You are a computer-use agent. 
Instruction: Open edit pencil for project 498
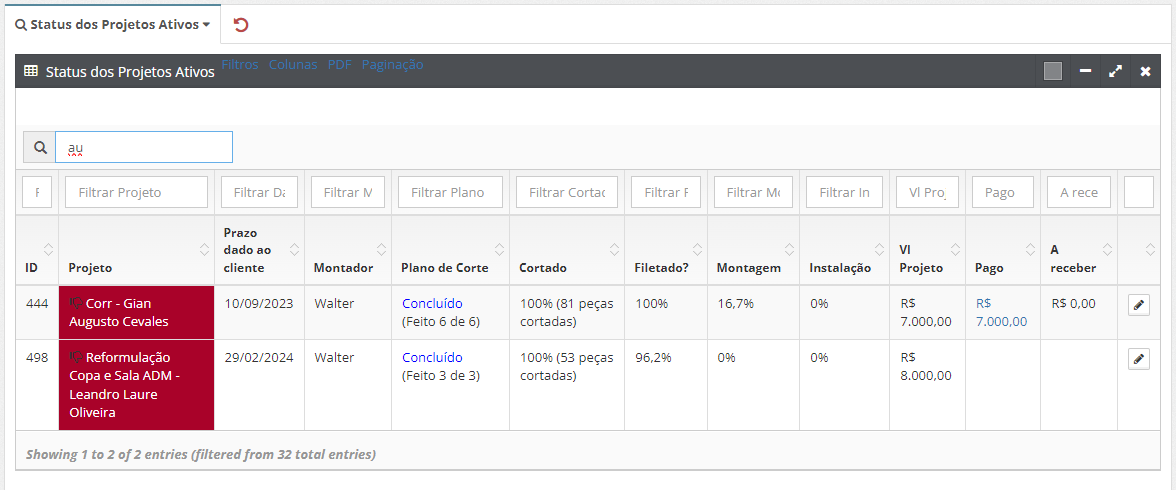click(1138, 359)
